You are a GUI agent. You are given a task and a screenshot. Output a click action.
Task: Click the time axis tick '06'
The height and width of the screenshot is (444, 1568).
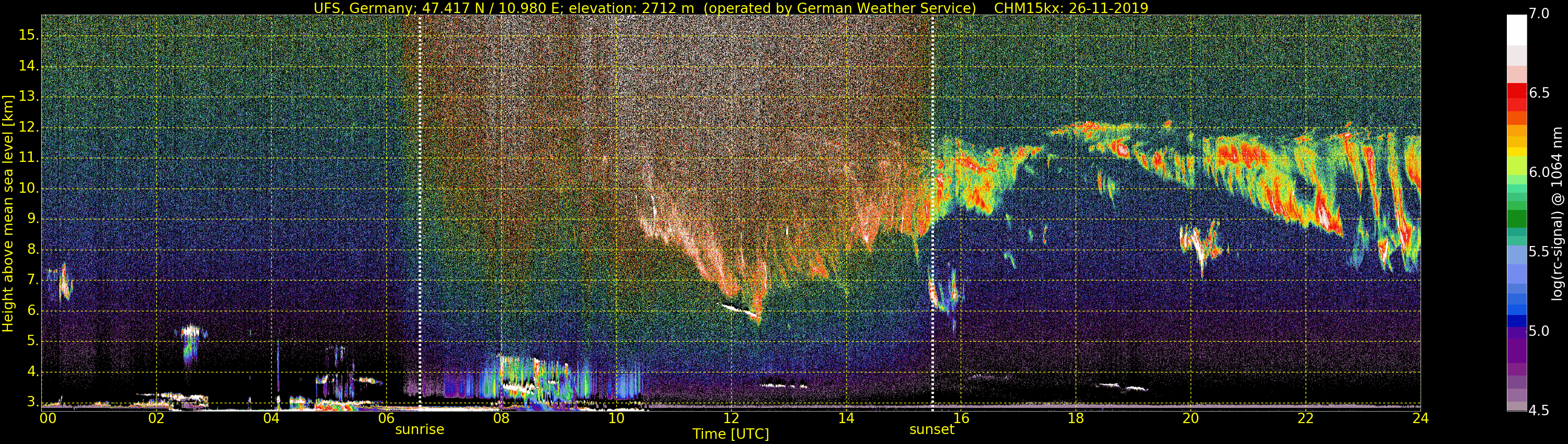click(386, 418)
